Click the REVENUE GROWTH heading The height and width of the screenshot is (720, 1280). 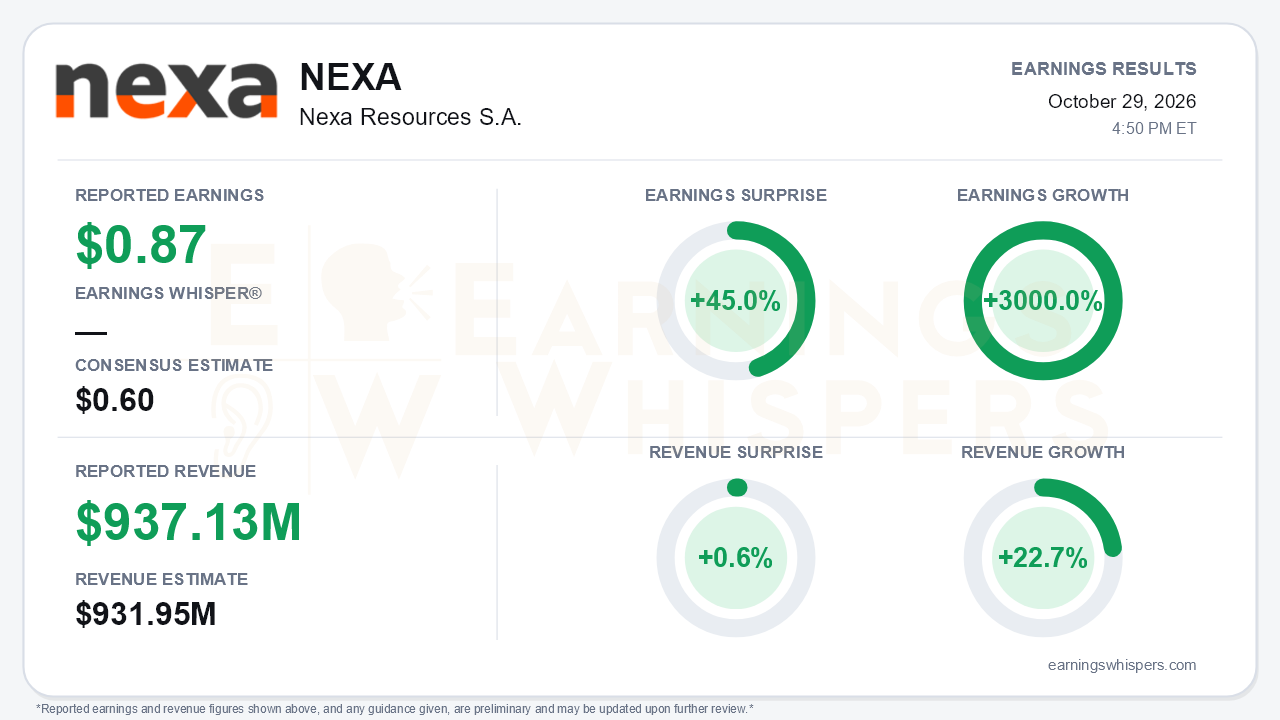[1043, 452]
